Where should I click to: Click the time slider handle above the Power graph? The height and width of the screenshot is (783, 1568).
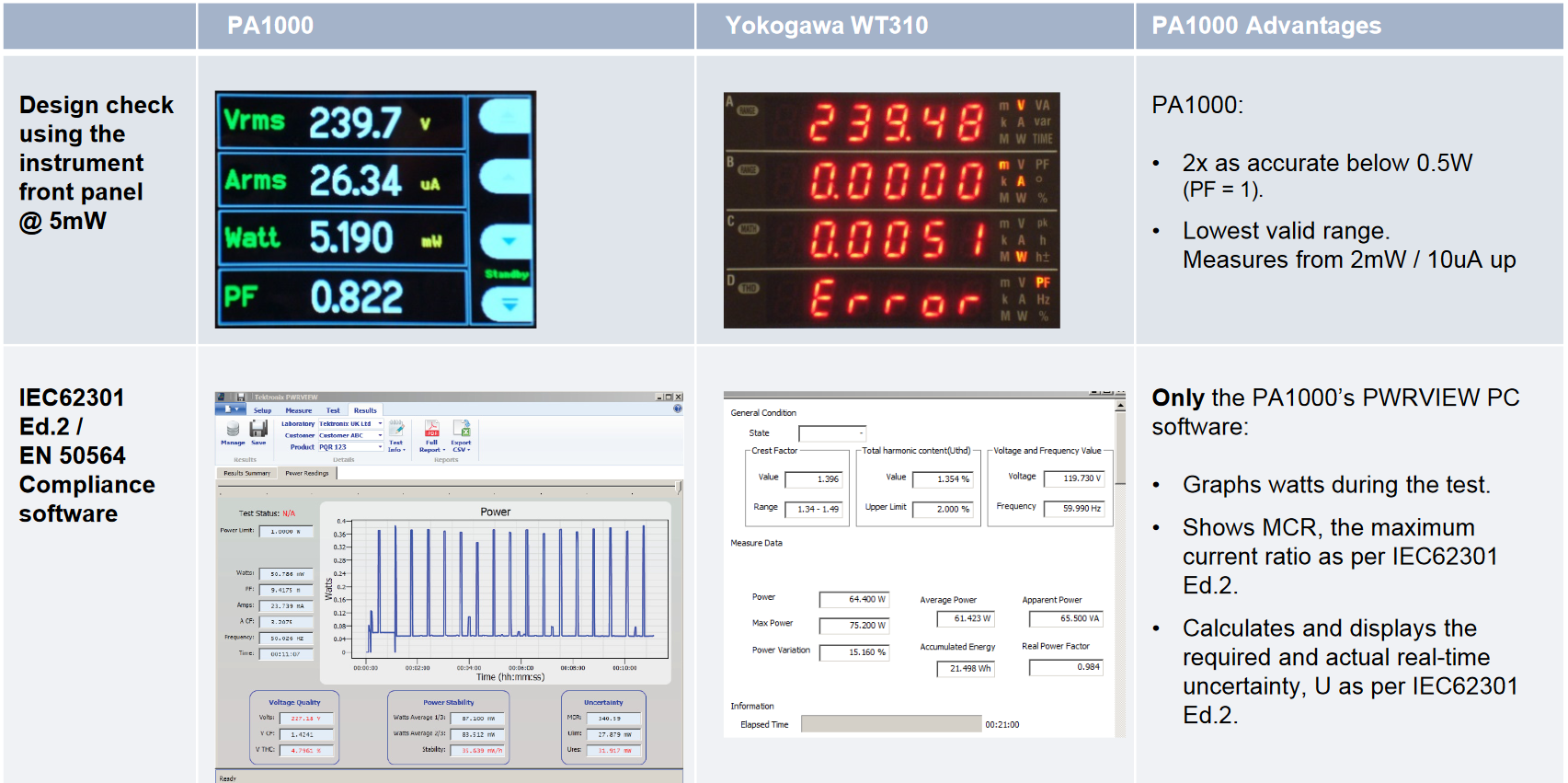point(679,487)
